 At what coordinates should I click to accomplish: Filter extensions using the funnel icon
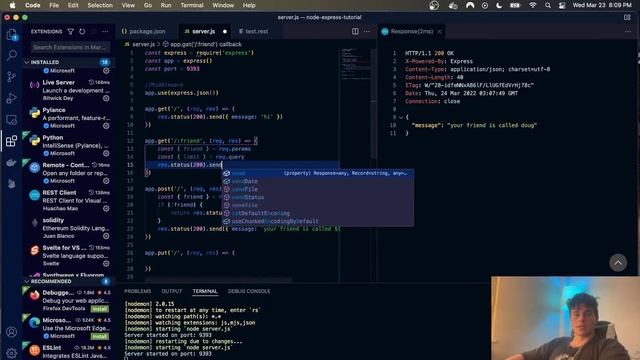point(71,31)
